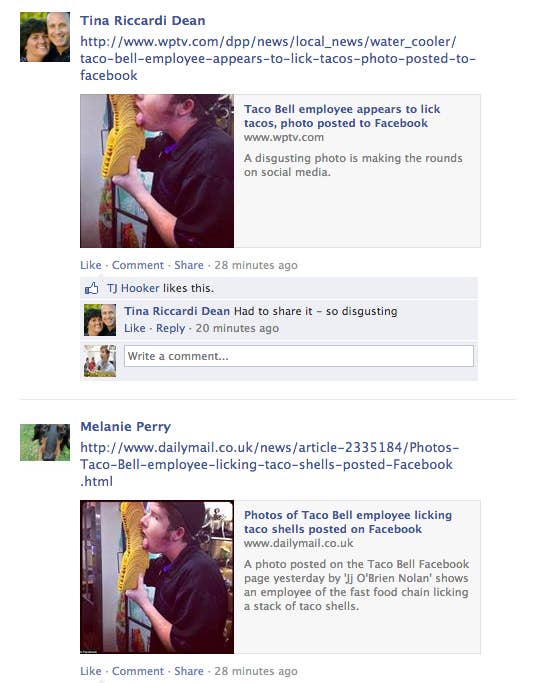Click your avatar beside the comment box
The image size is (536, 683).
tap(100, 361)
